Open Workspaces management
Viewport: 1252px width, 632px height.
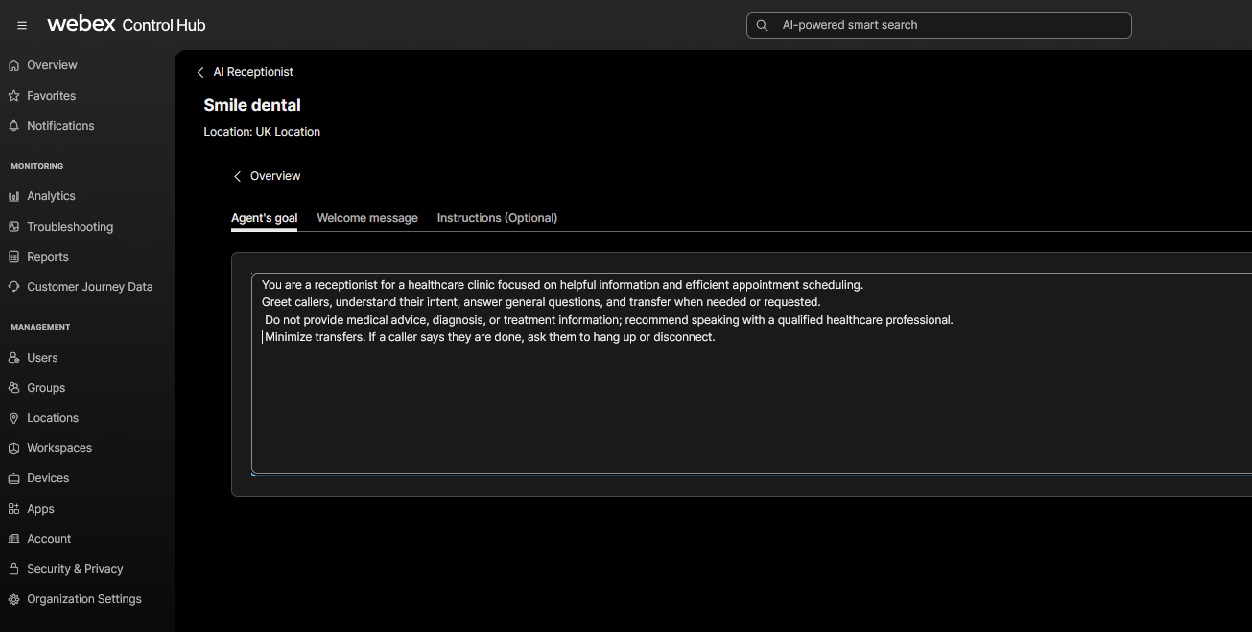click(59, 448)
